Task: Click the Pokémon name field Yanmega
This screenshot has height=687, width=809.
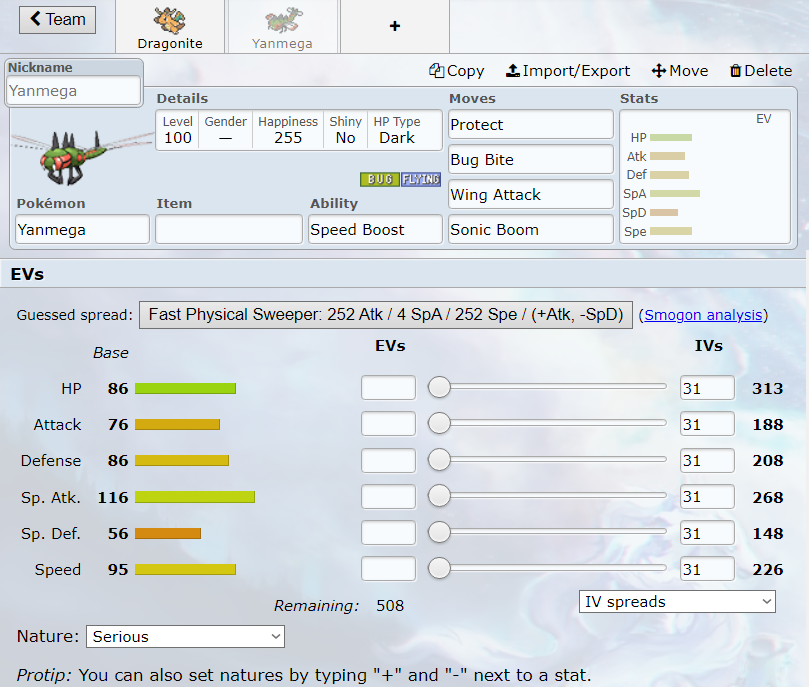Action: (x=83, y=230)
